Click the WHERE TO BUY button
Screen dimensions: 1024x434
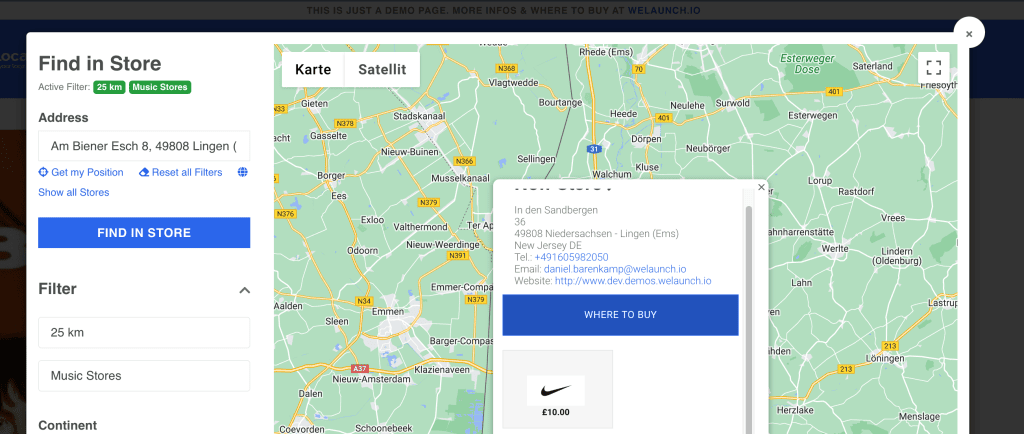point(620,315)
